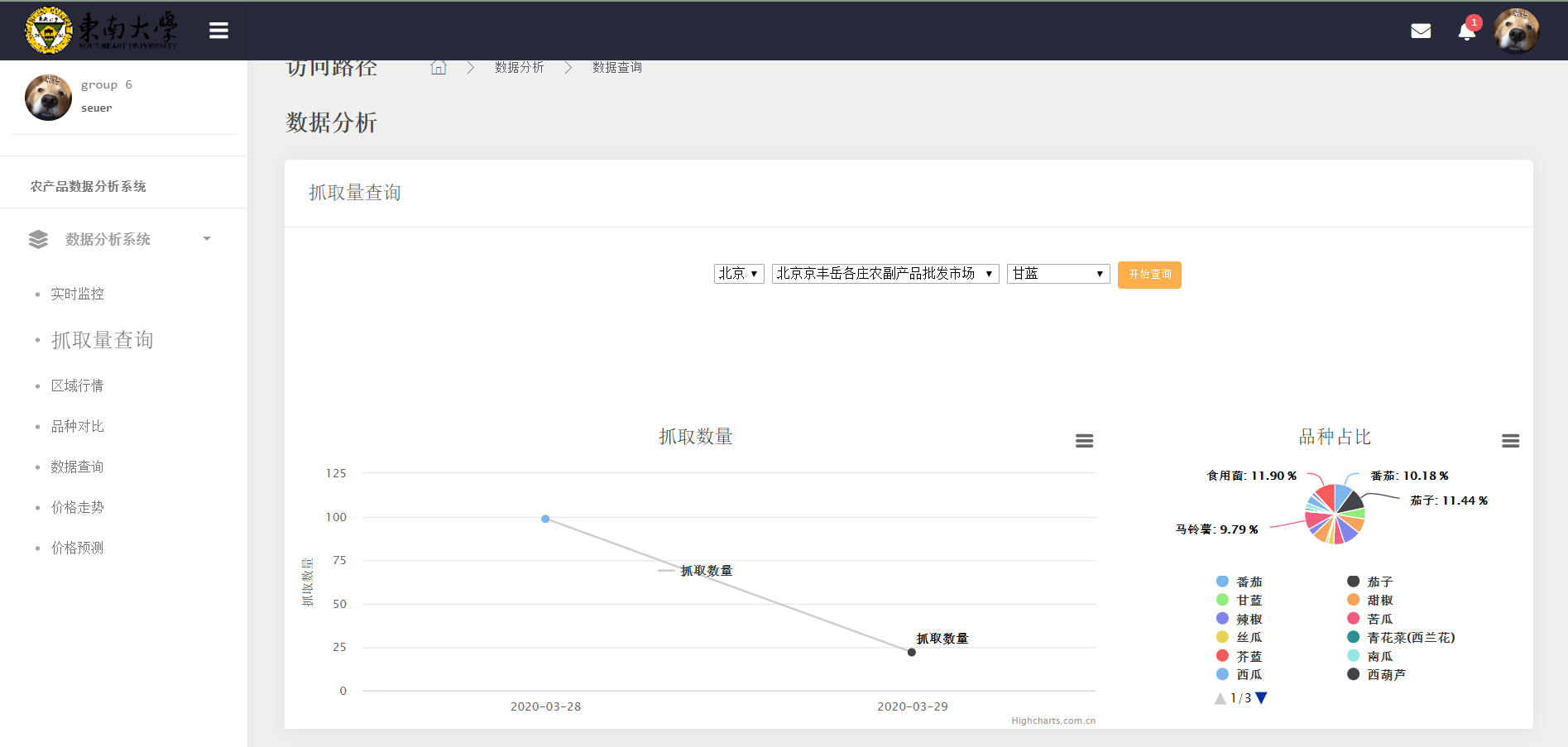Go to next legend page arrow
Image resolution: width=1568 pixels, height=747 pixels.
1261,698
